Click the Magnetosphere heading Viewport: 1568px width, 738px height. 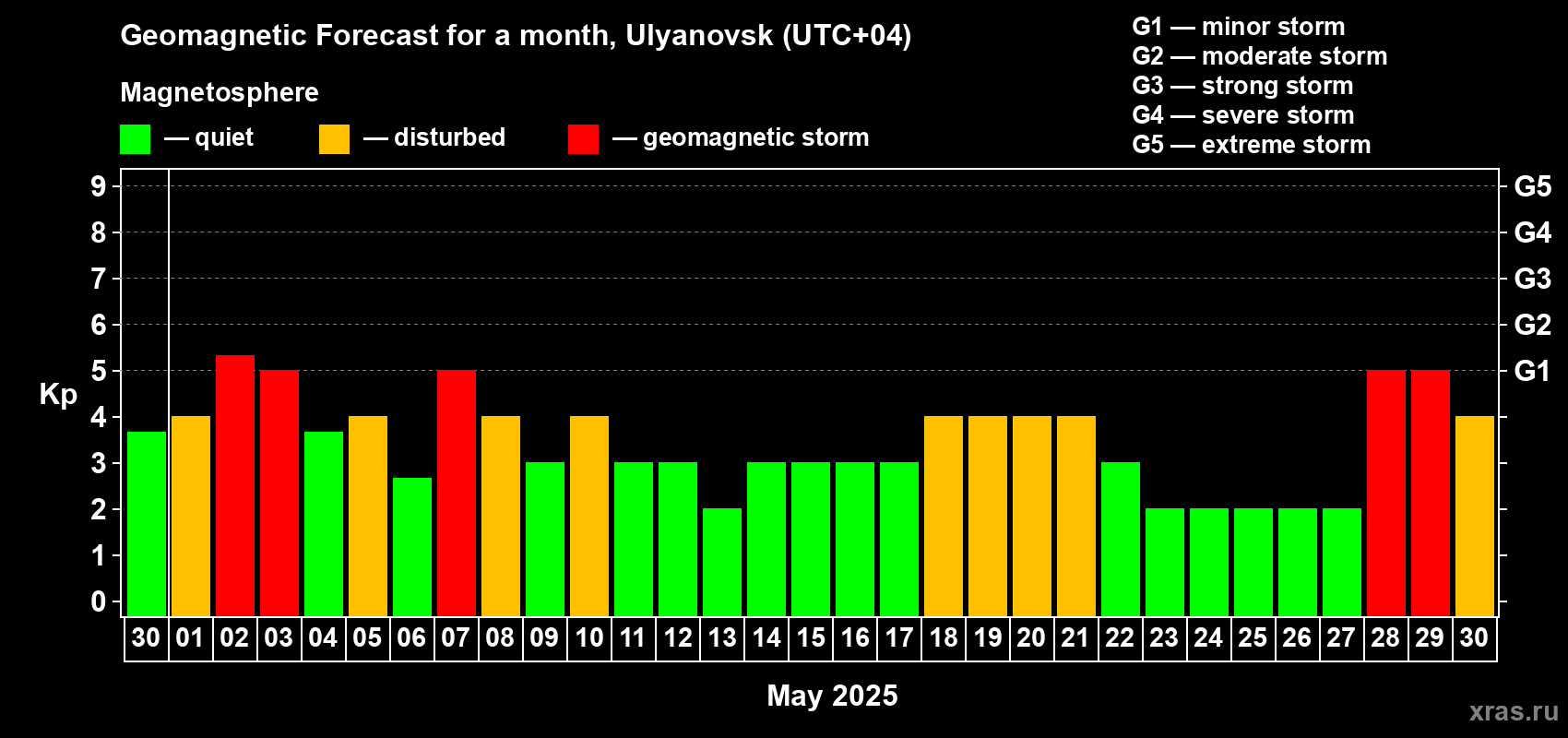(220, 92)
